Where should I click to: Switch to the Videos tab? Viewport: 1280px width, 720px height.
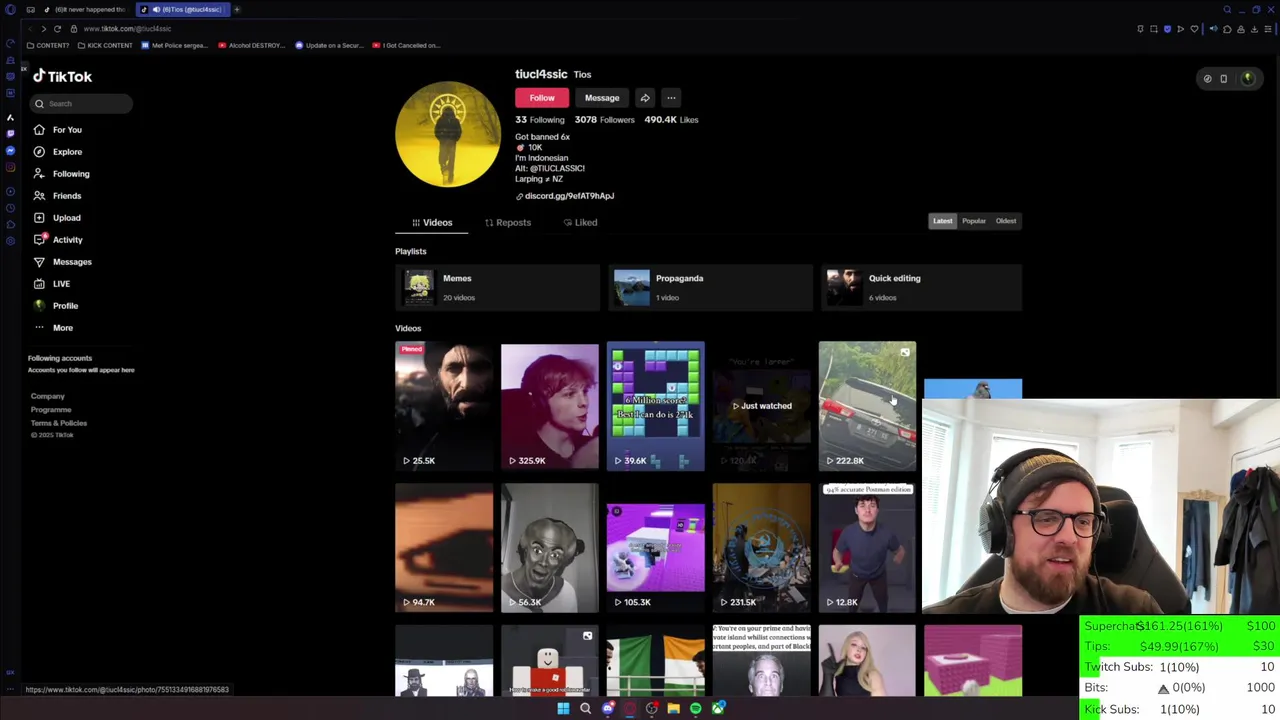(432, 223)
